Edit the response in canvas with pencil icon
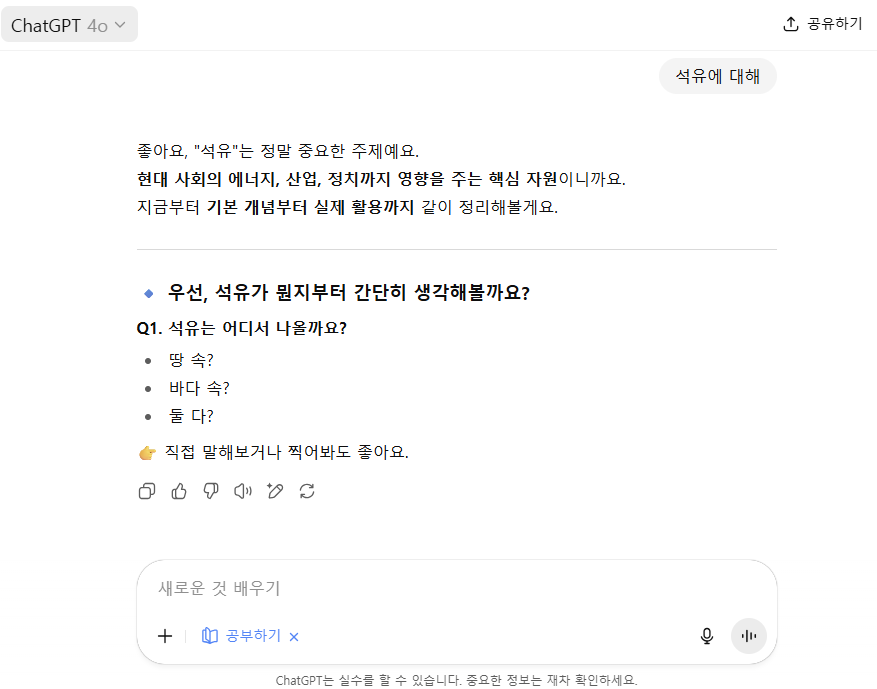Viewport: 877px width, 689px height. [x=275, y=491]
